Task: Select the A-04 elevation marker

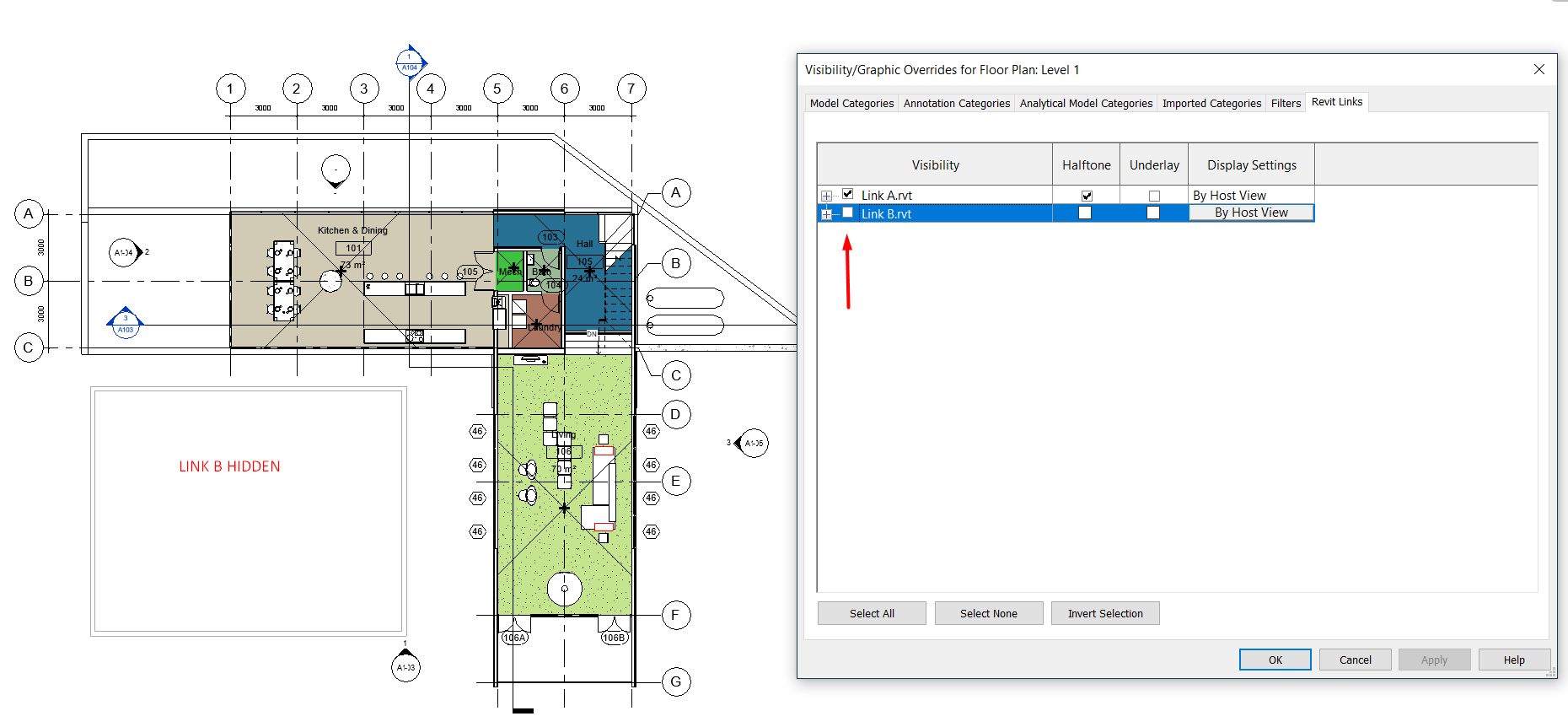Action: [x=126, y=252]
